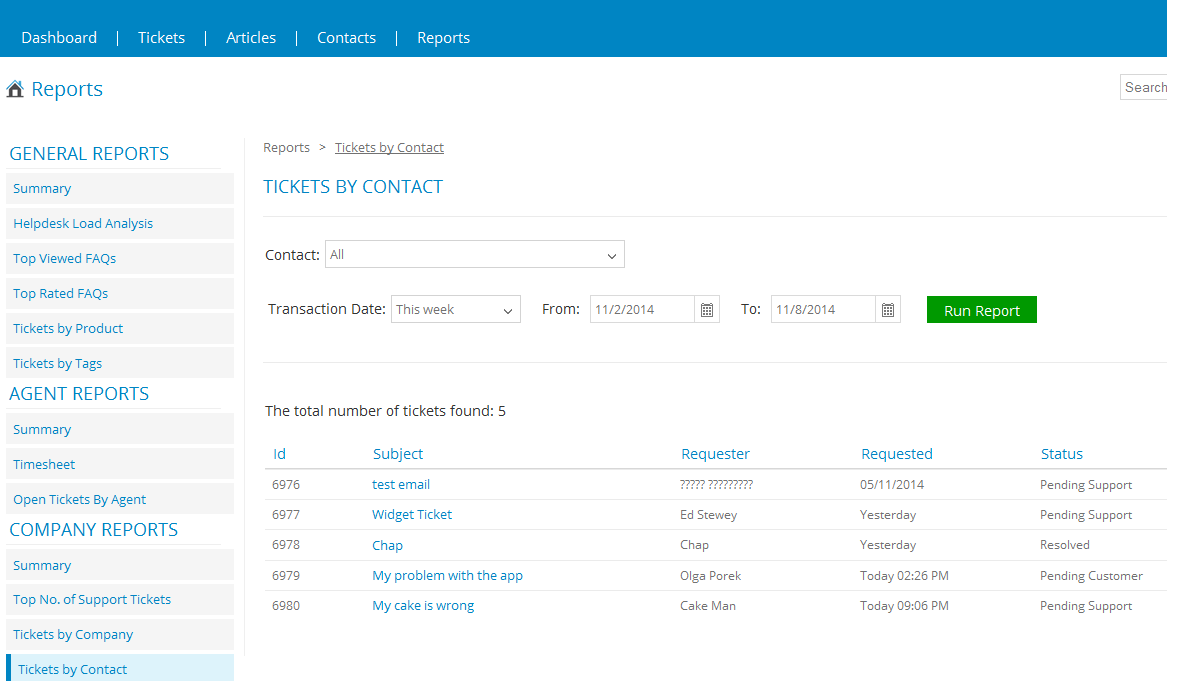Open Tickets by Tags report
Screen dimensions: 1186x681
coord(120,363)
